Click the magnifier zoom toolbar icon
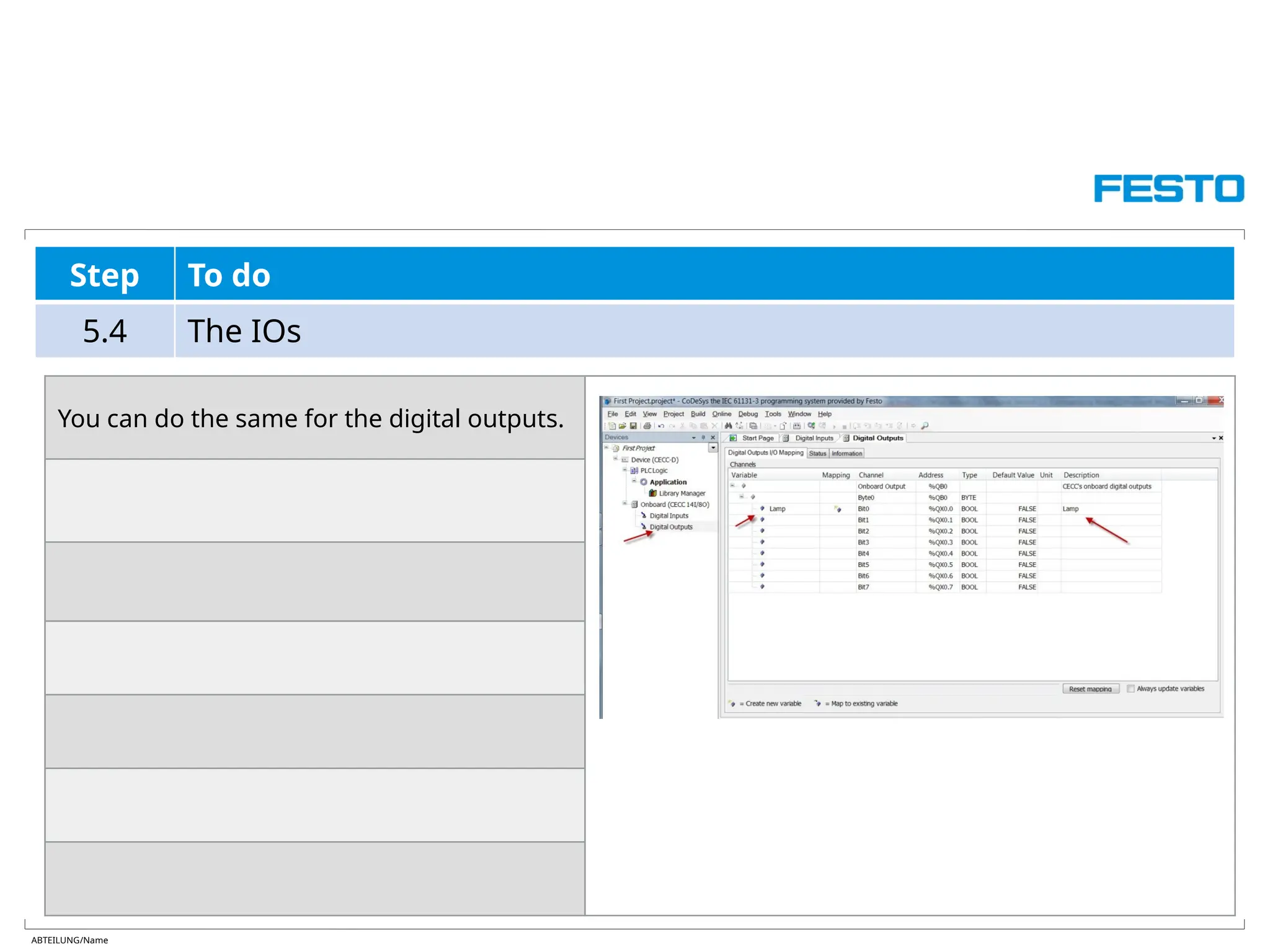This screenshot has width=1270, height=952. [925, 426]
